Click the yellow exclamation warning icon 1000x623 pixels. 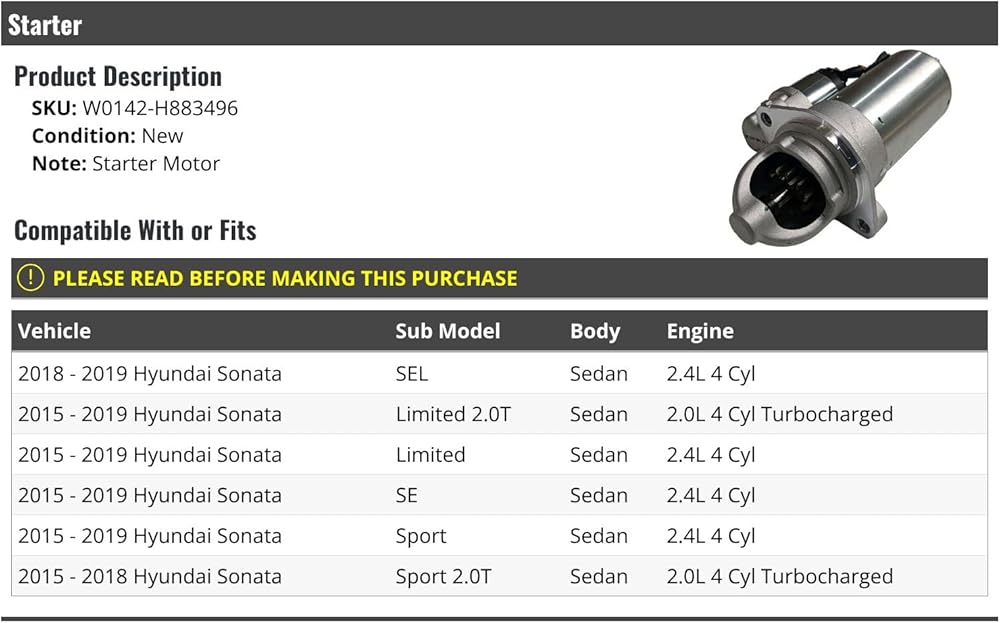tap(30, 278)
